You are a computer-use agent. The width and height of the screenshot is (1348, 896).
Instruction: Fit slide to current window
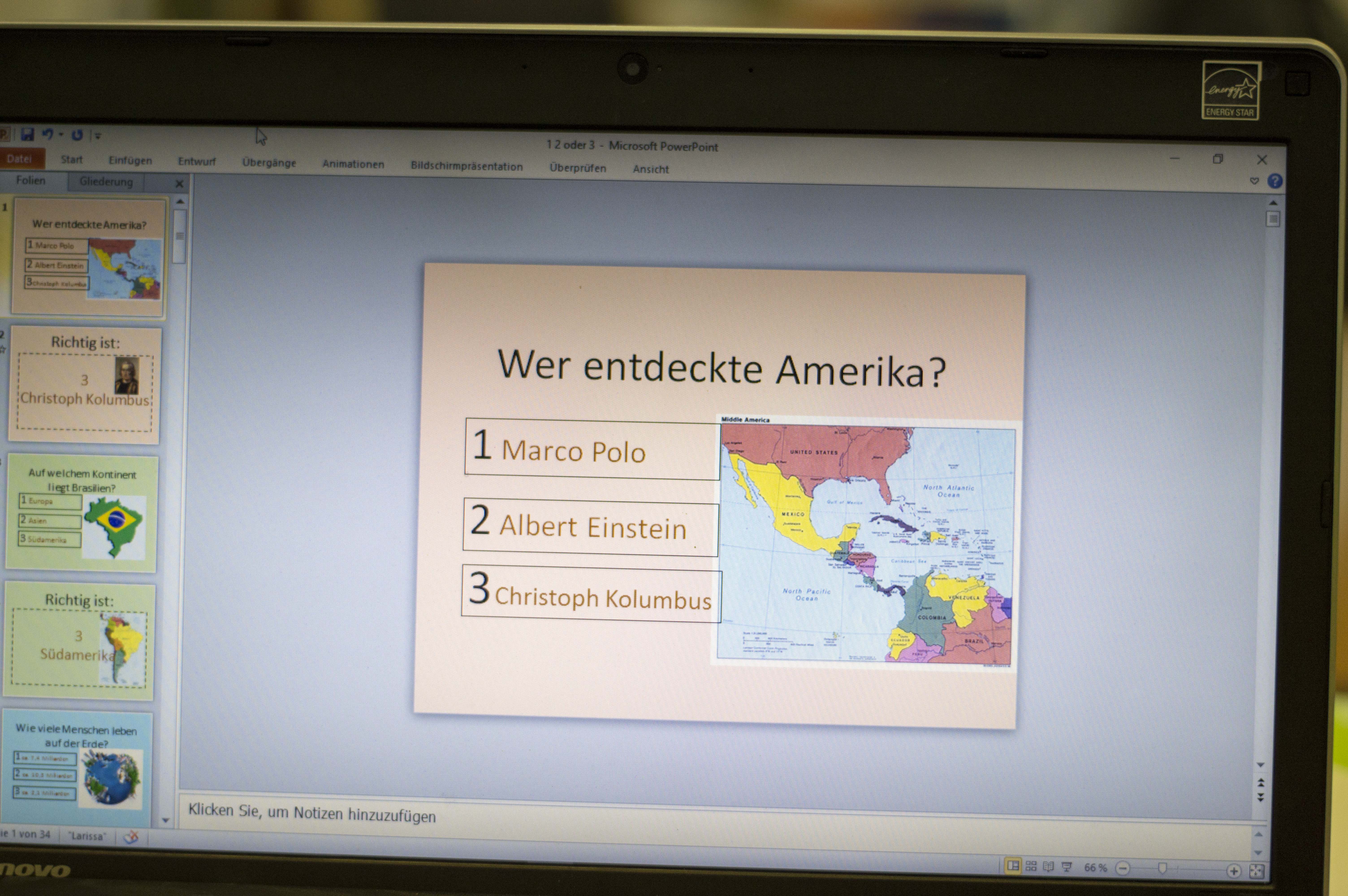point(1257,871)
